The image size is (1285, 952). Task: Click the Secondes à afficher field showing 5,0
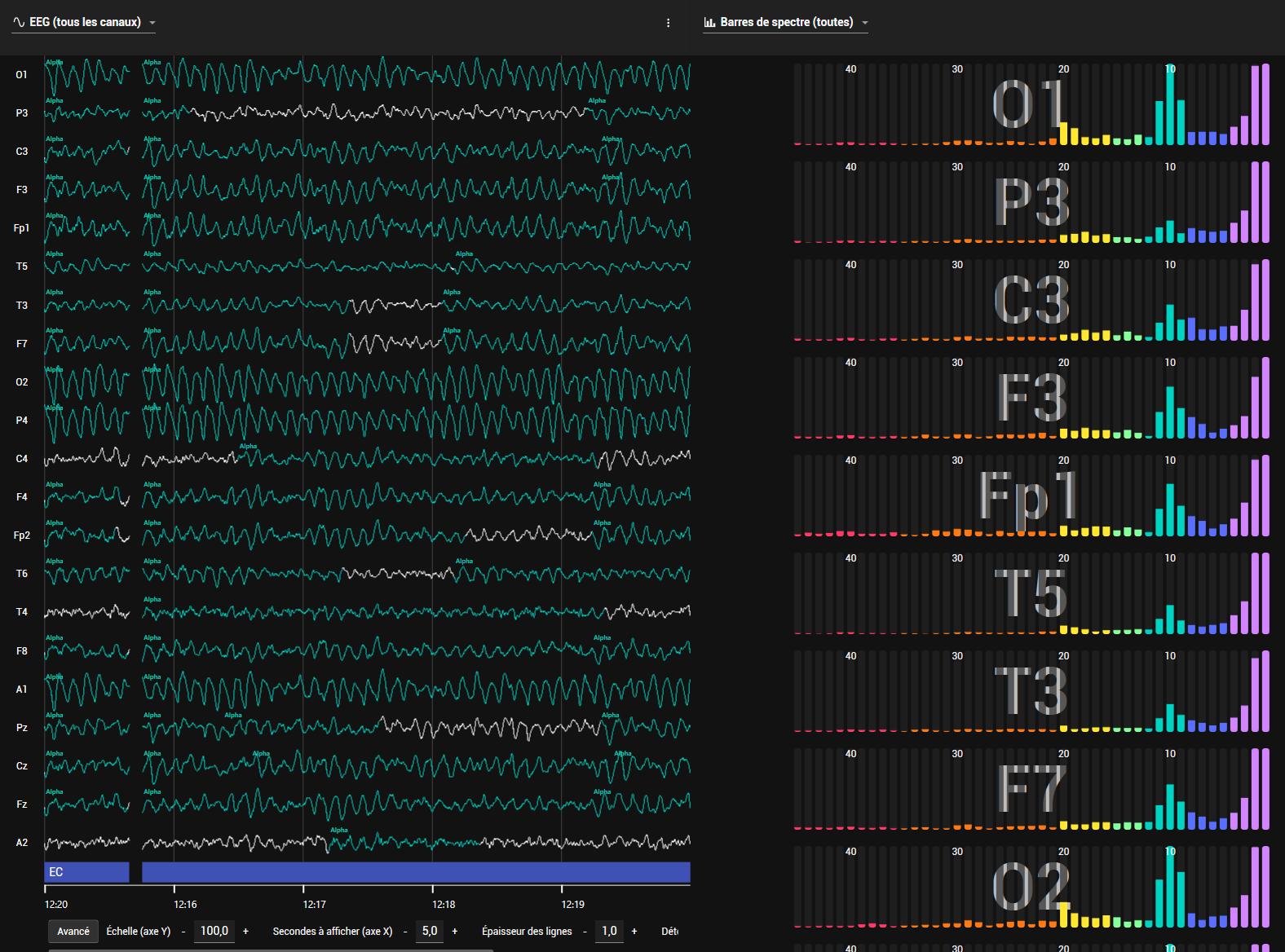click(x=430, y=931)
